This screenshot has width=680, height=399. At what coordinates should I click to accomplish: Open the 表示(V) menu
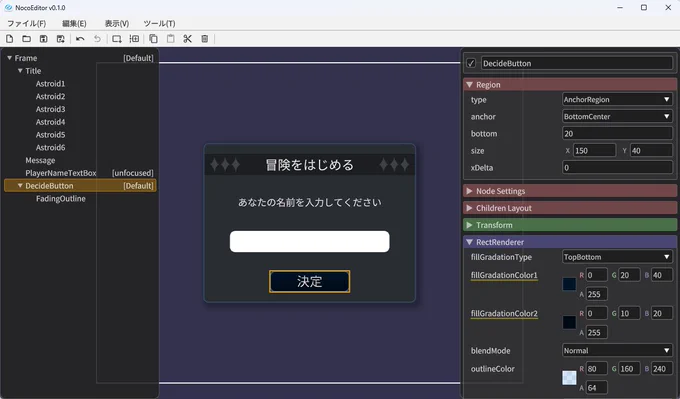[x=117, y=23]
